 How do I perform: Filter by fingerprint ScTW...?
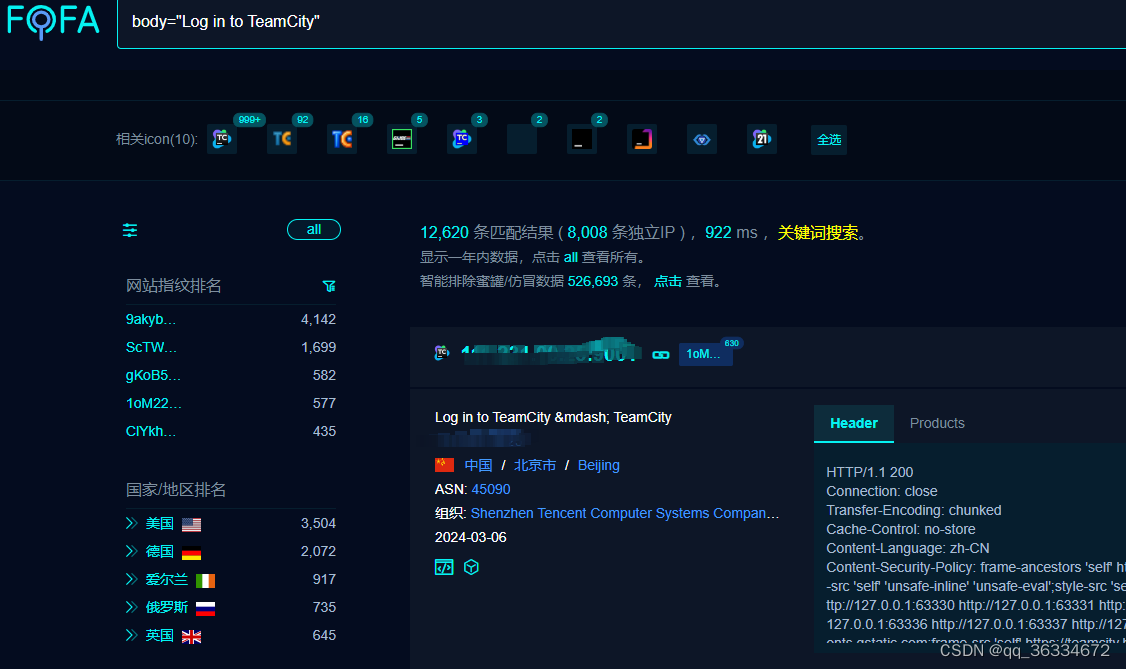tap(151, 347)
